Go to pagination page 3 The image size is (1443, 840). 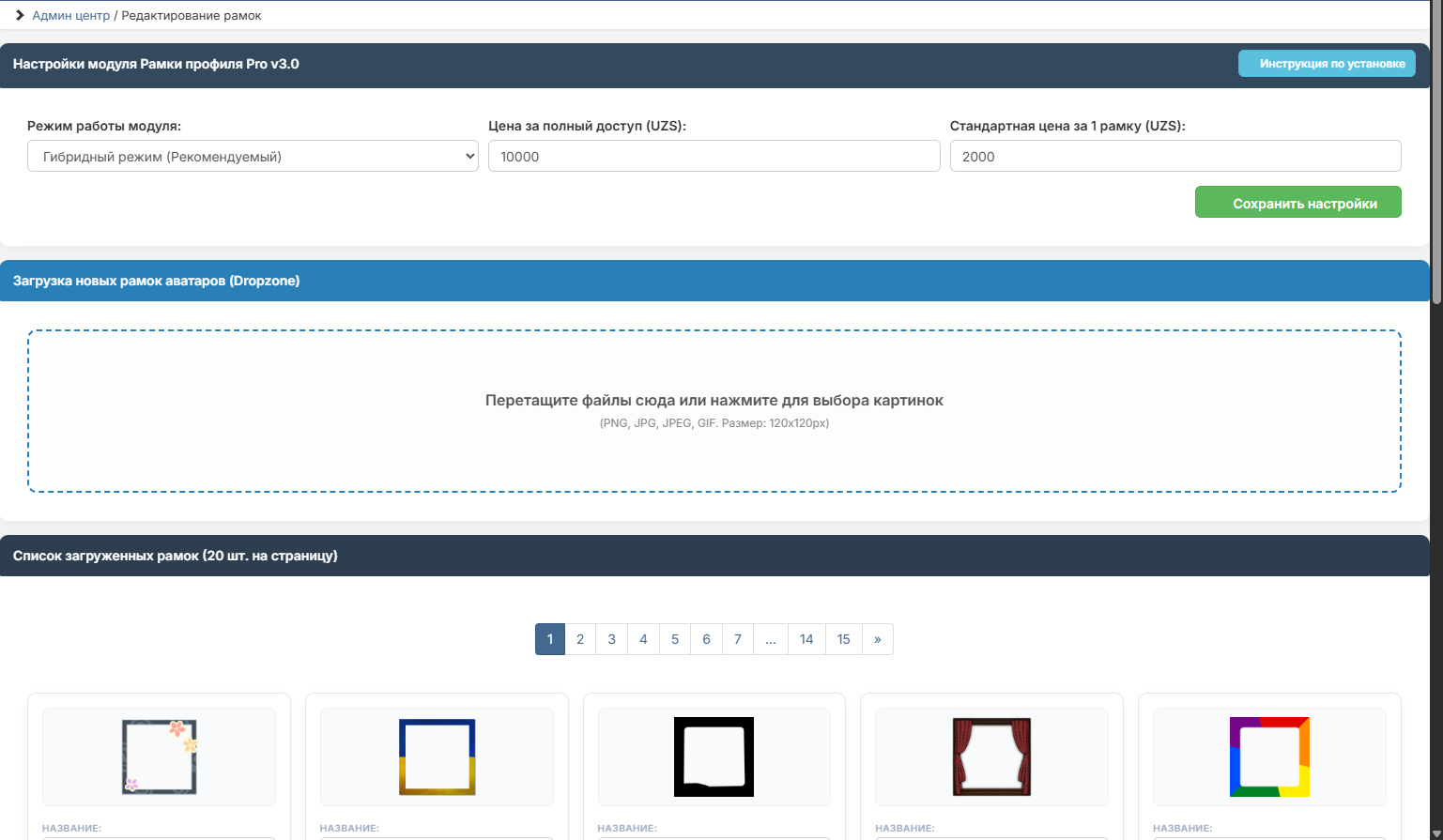coord(612,639)
